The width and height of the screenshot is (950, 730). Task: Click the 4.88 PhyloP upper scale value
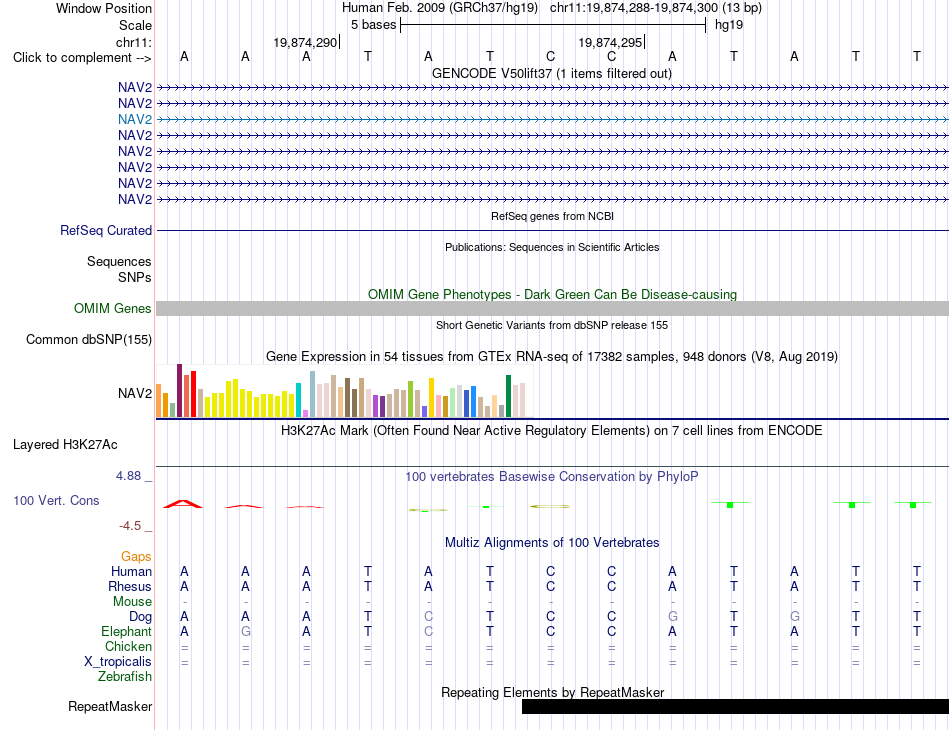point(128,476)
